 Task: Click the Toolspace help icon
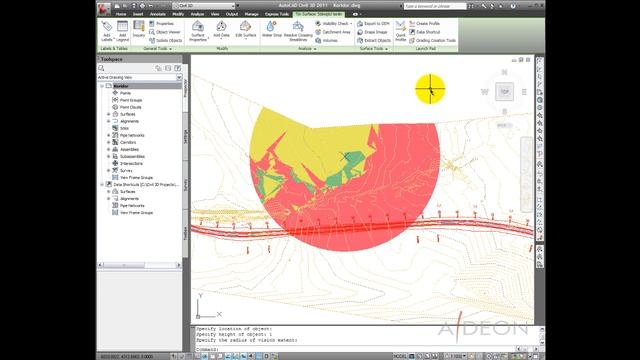178,68
